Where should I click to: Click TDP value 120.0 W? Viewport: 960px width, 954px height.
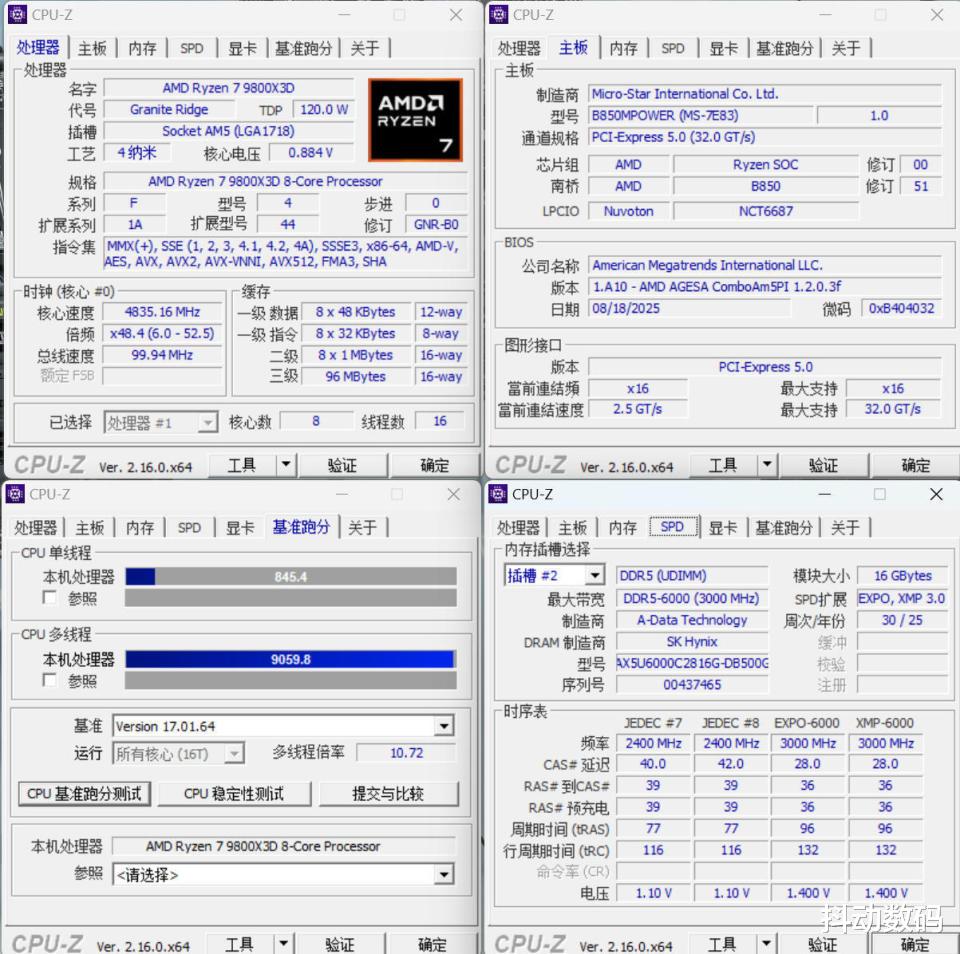coord(324,110)
